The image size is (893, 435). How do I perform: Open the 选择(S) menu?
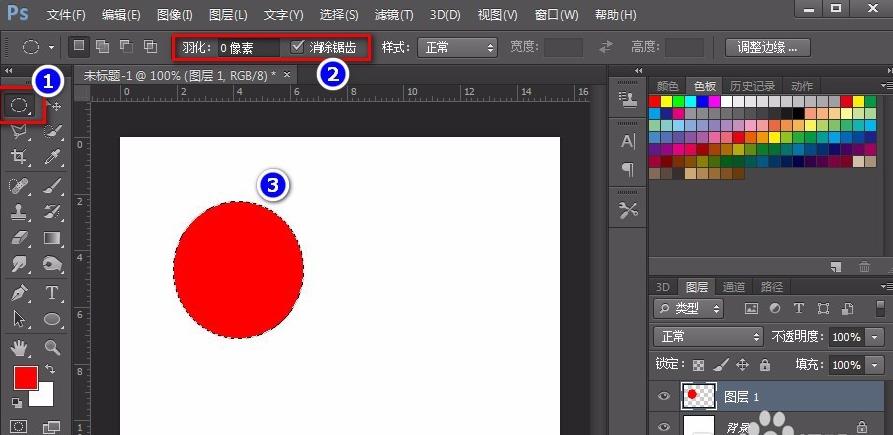click(339, 14)
